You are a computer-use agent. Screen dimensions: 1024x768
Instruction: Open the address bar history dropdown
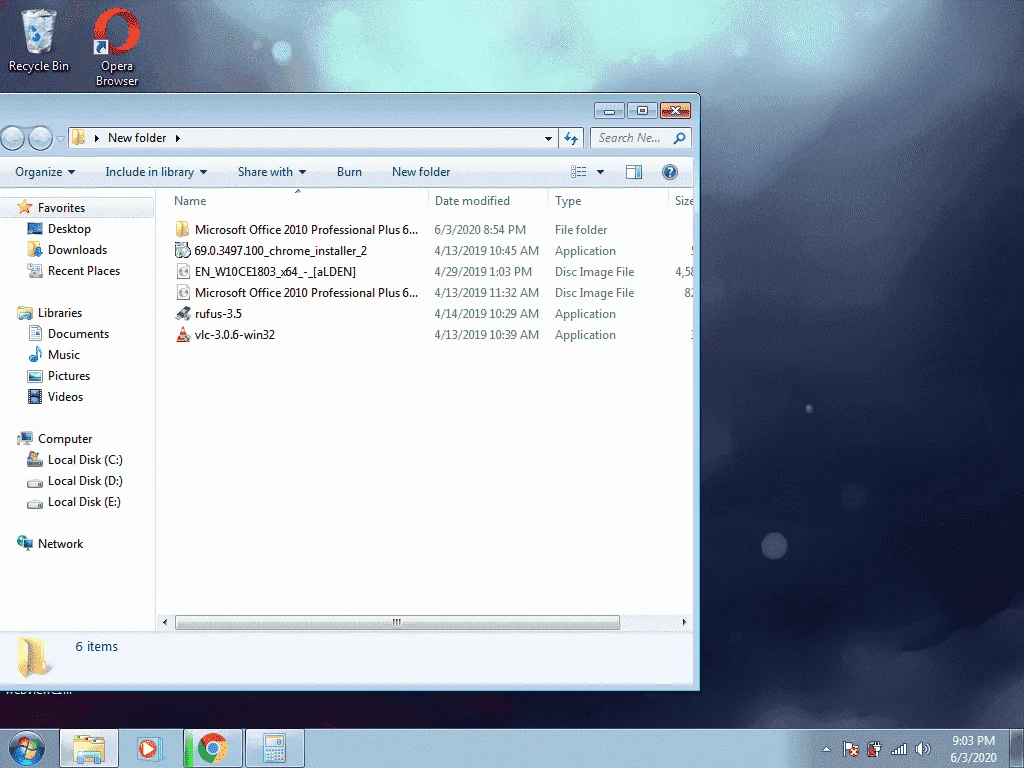tap(548, 138)
